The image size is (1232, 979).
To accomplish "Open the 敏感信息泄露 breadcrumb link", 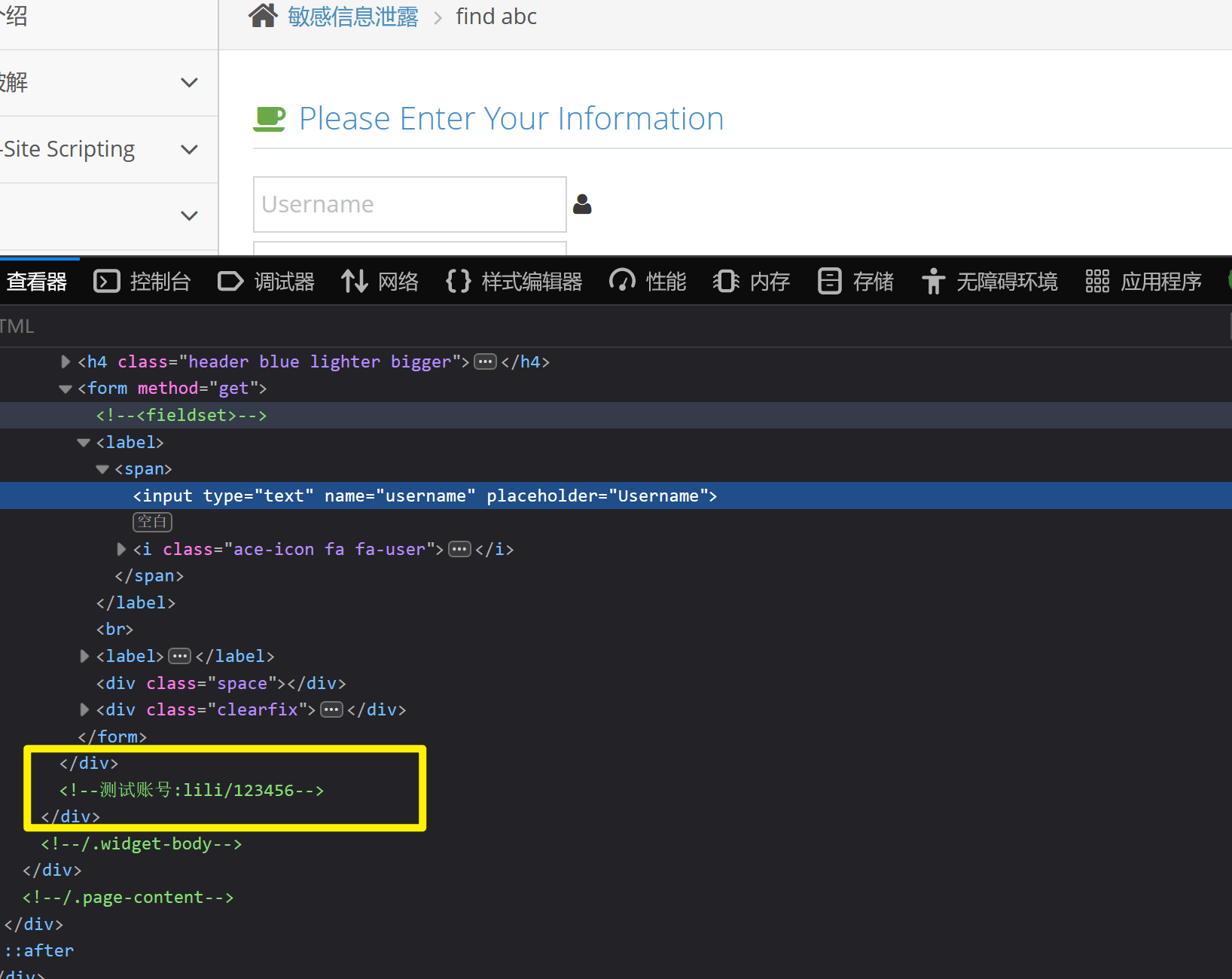I will coord(353,17).
